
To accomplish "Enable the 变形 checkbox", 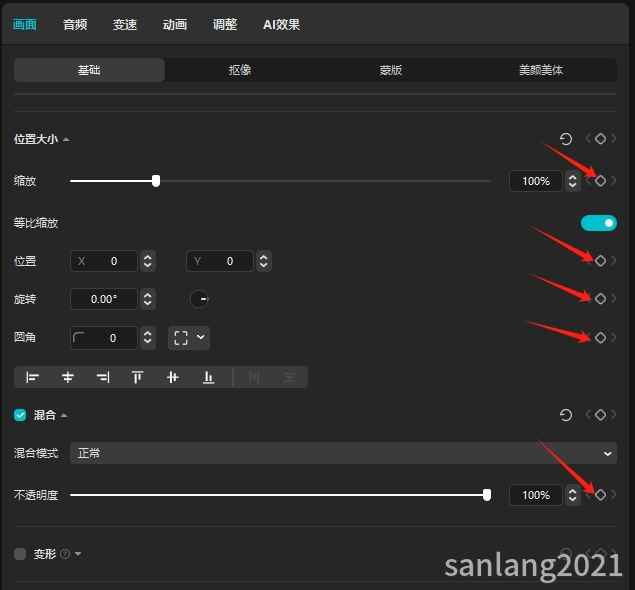I will (20, 554).
